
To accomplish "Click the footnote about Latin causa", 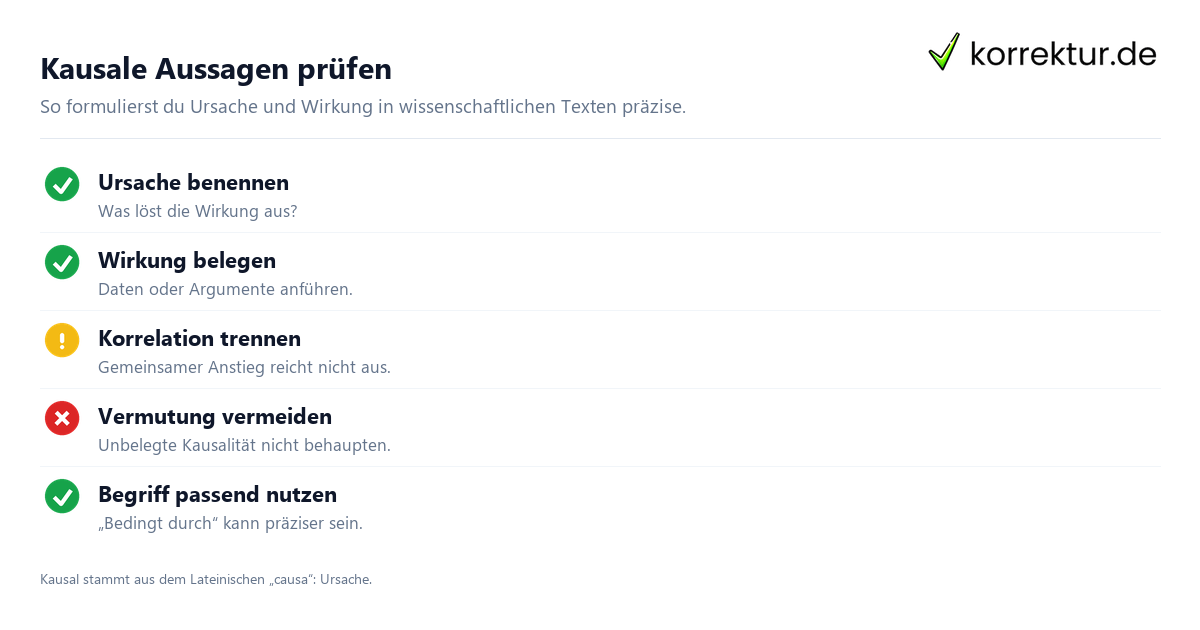I will pyautogui.click(x=206, y=580).
